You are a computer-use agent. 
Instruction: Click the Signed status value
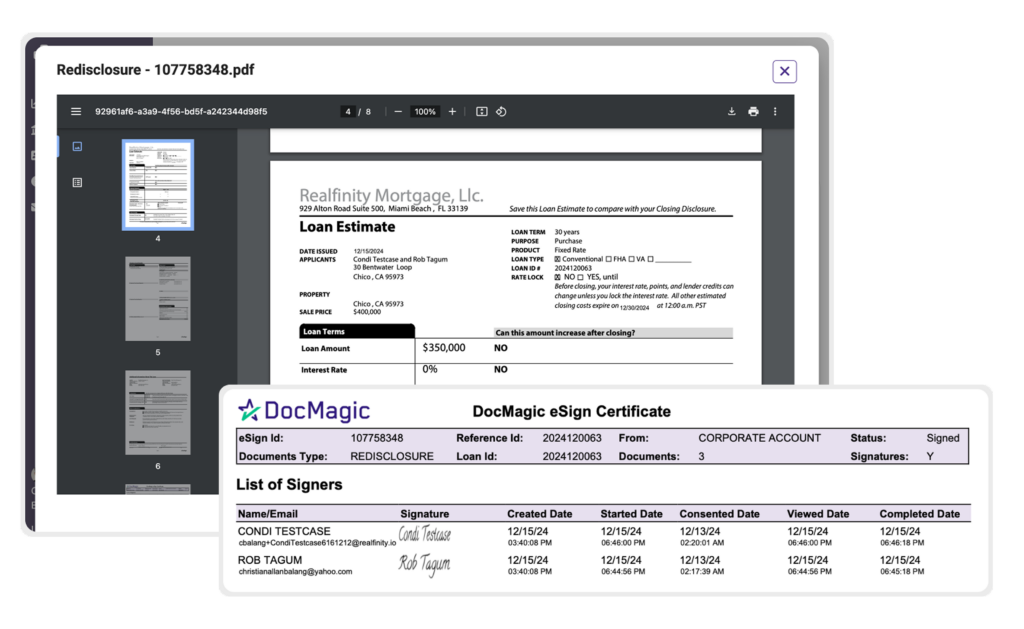pos(942,438)
